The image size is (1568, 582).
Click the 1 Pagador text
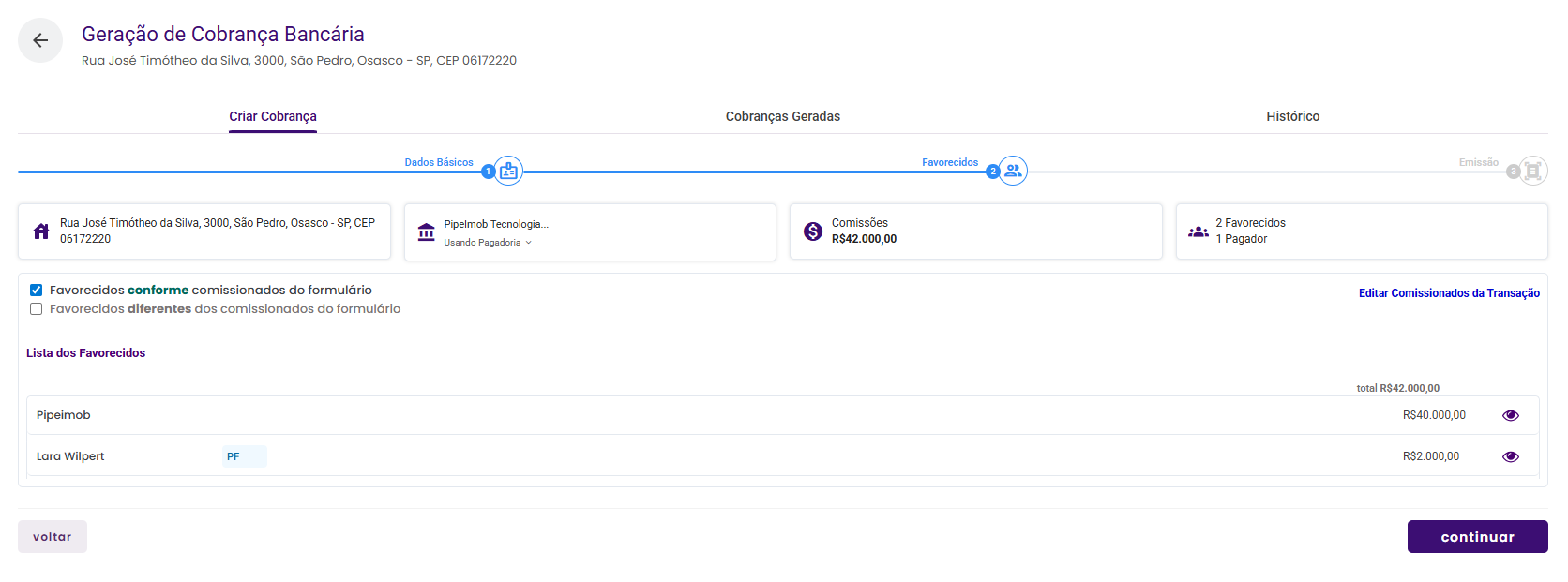point(1241,239)
